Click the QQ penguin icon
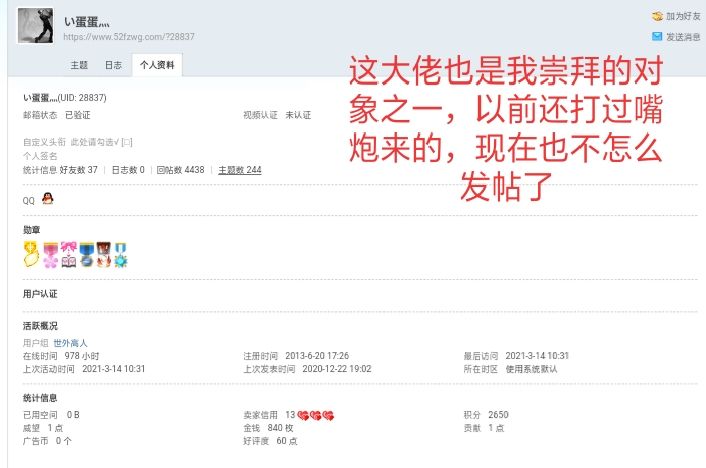706x468 pixels. (x=48, y=198)
